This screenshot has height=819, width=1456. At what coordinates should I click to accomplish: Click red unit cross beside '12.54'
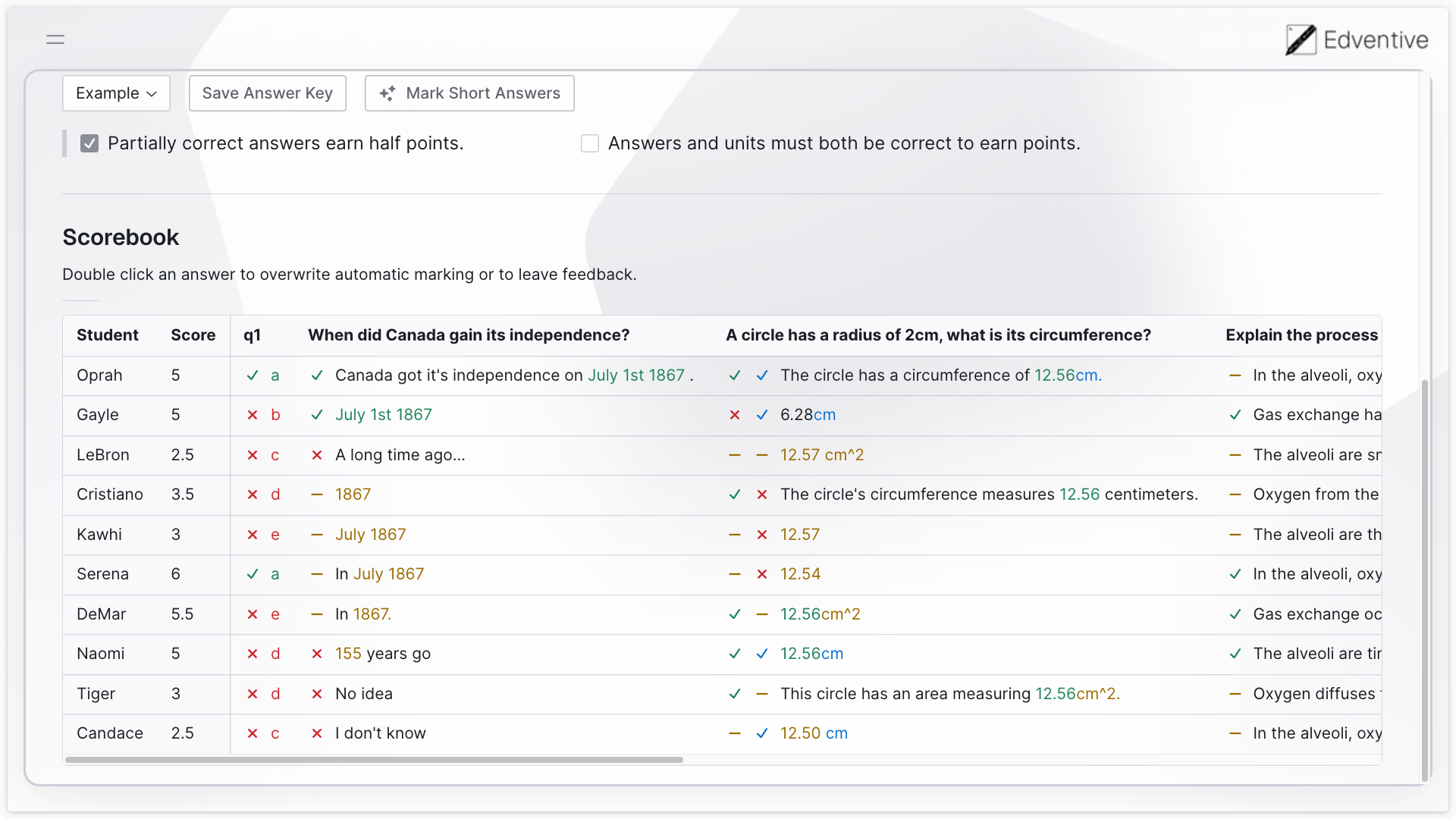762,574
